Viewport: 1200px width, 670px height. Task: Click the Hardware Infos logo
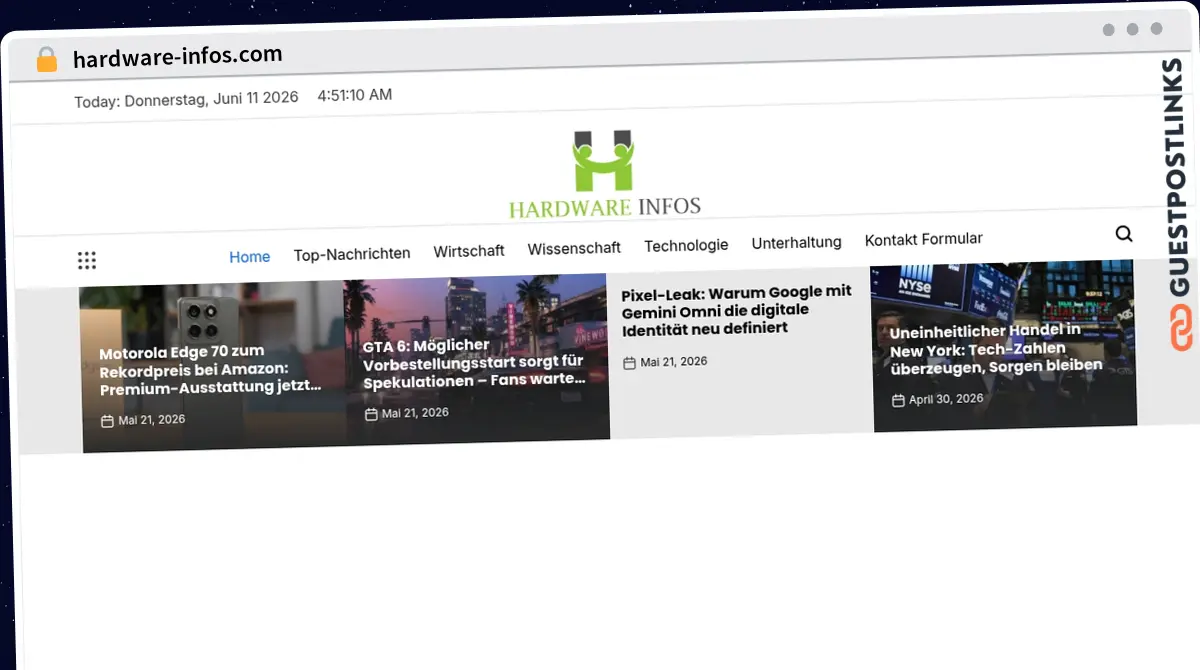coord(604,174)
